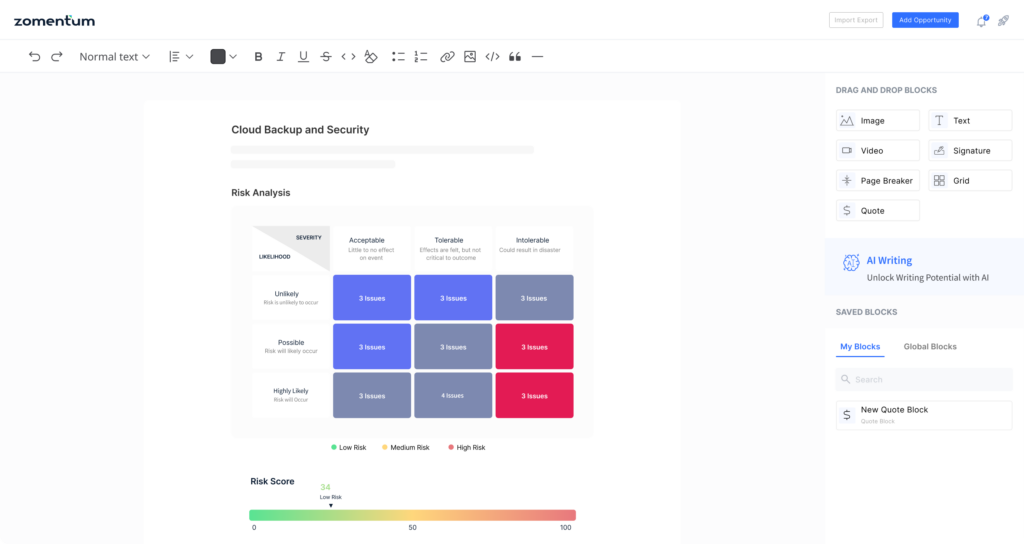Click the Highly Likely row label
The height and width of the screenshot is (544, 1024).
tap(291, 395)
